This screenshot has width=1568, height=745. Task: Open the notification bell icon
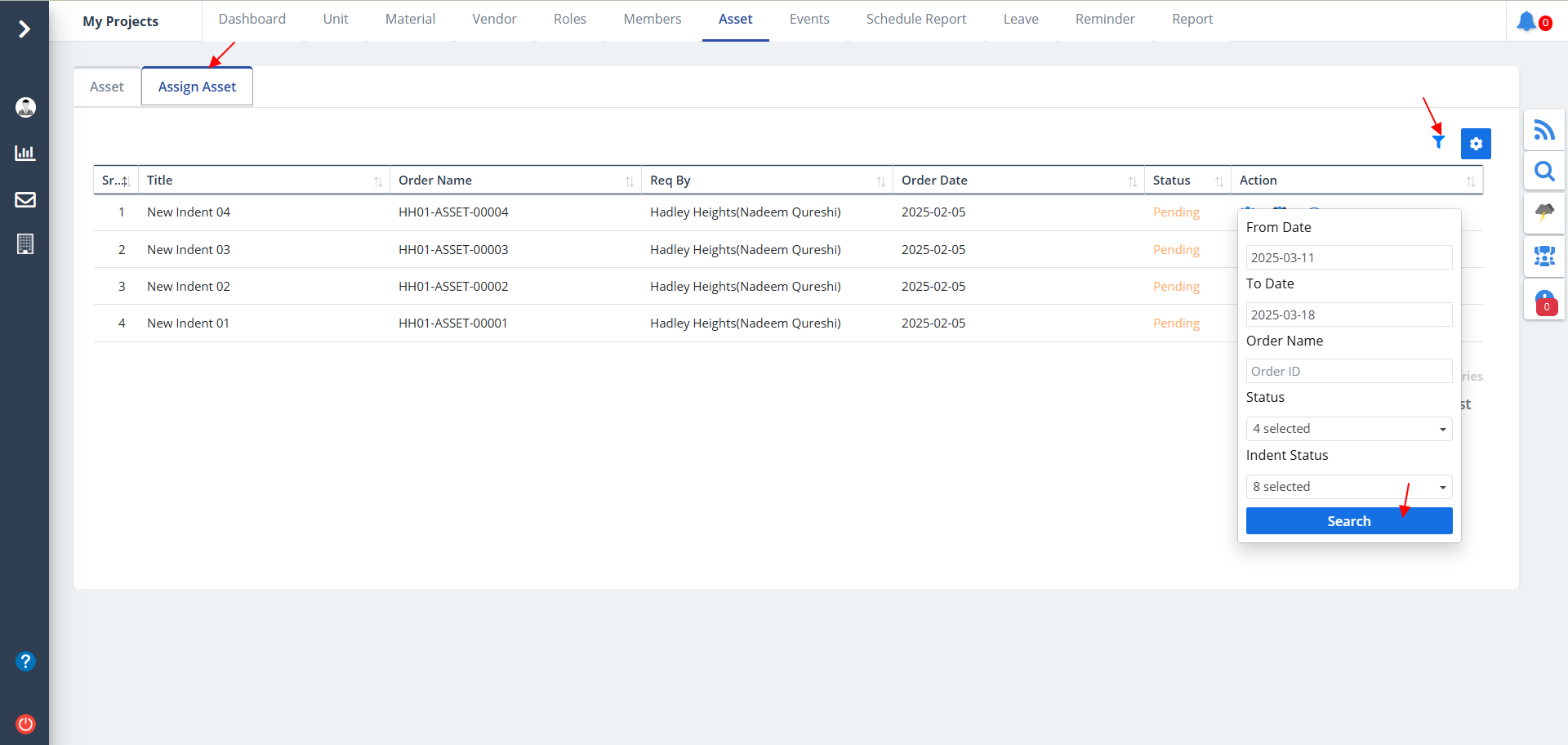coord(1526,21)
